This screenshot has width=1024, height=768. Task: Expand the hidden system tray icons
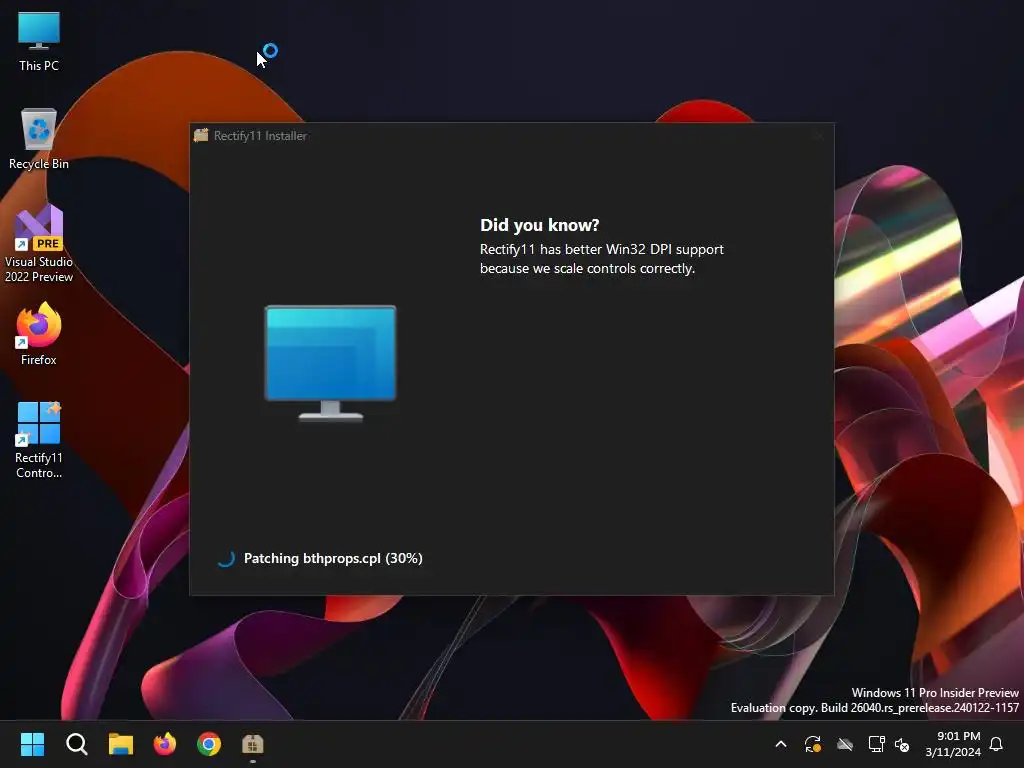(780, 744)
